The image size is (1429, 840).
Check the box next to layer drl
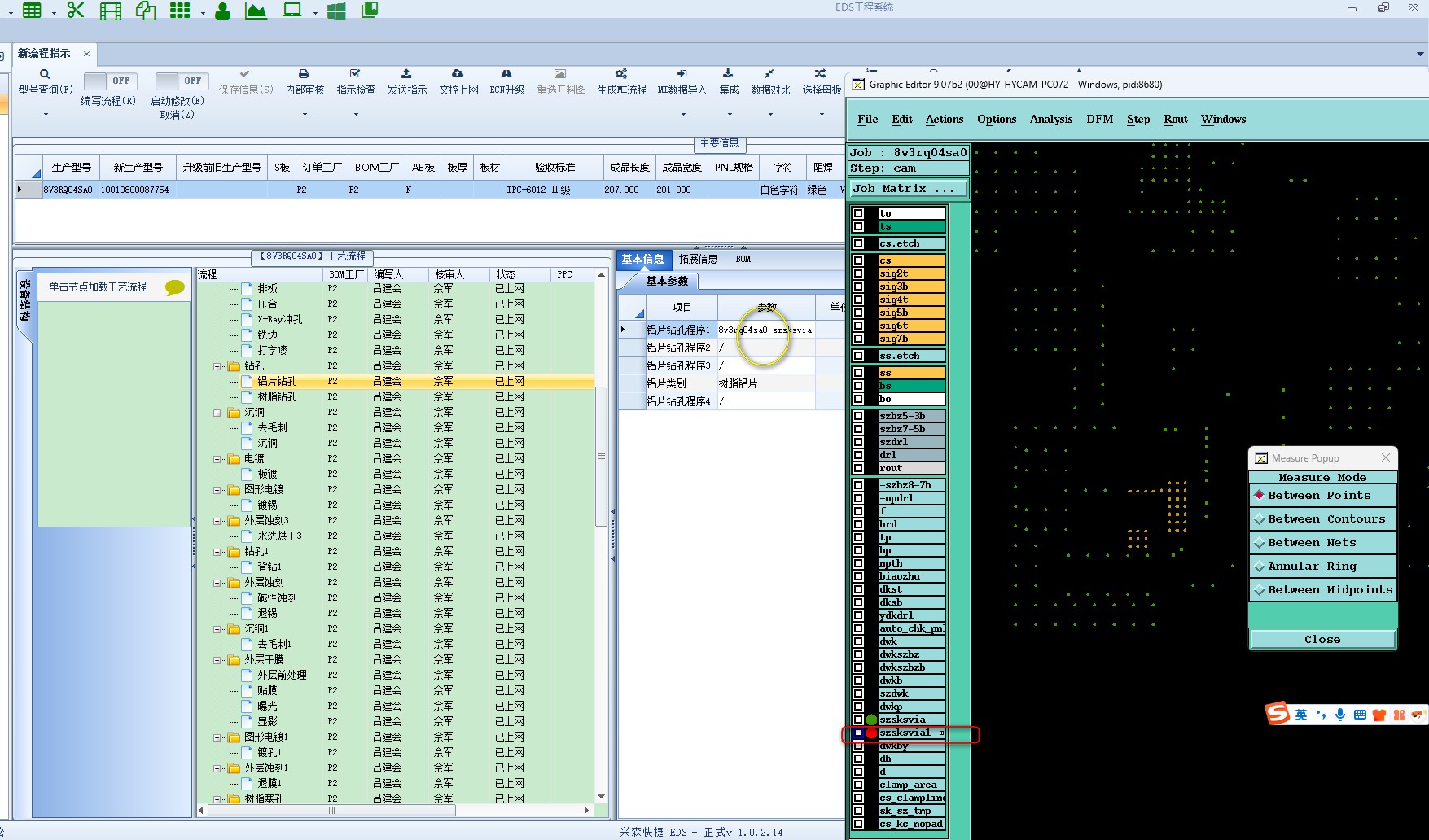coord(858,455)
